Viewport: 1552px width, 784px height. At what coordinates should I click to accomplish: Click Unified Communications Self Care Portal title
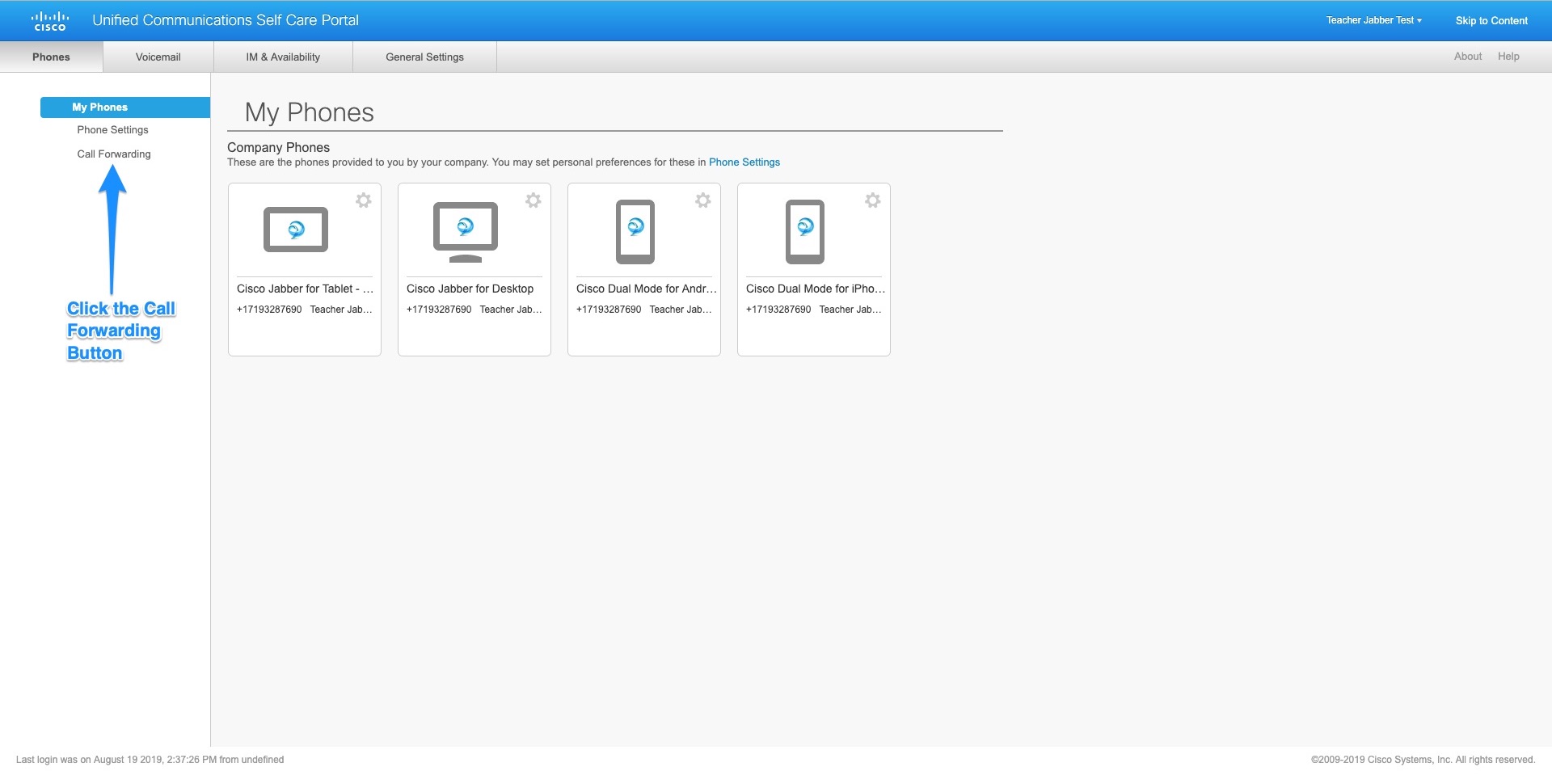tap(226, 20)
